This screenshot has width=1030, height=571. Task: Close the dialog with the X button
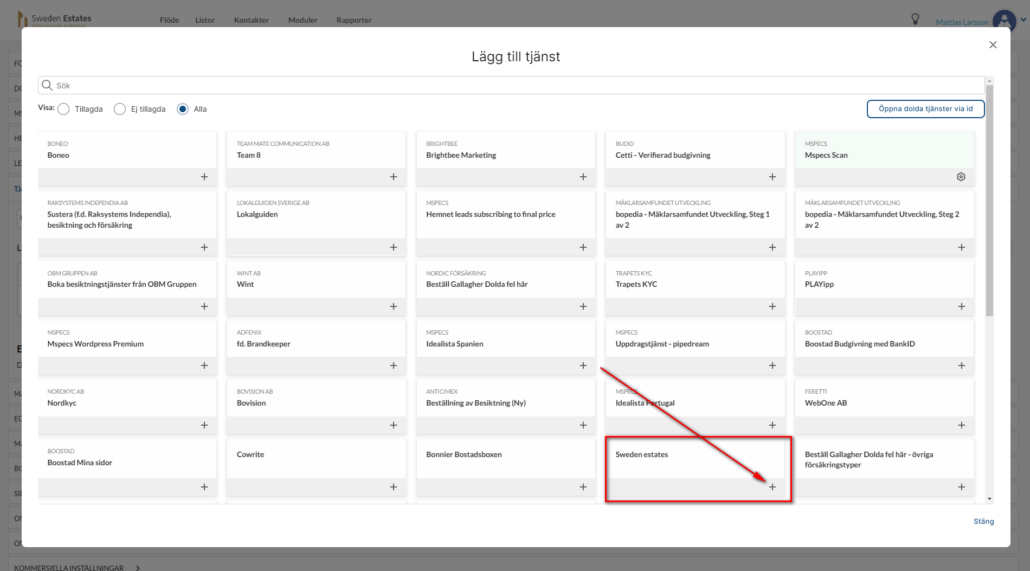click(992, 45)
